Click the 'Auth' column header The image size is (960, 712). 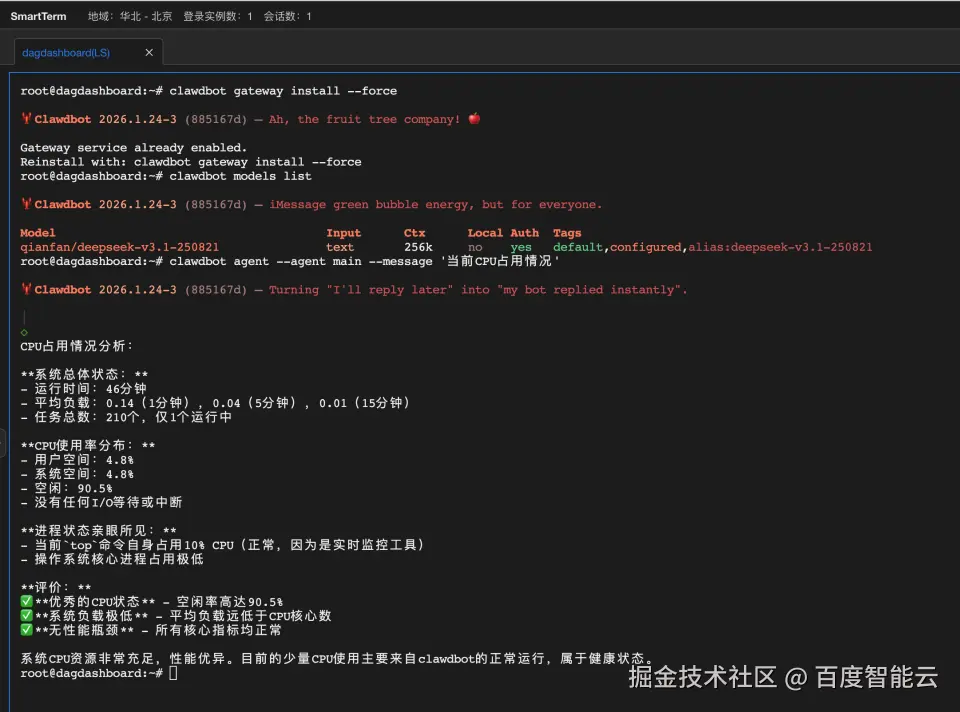(525, 233)
